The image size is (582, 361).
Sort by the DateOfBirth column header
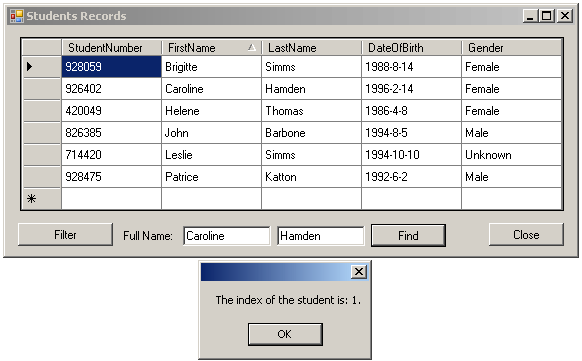tap(411, 48)
